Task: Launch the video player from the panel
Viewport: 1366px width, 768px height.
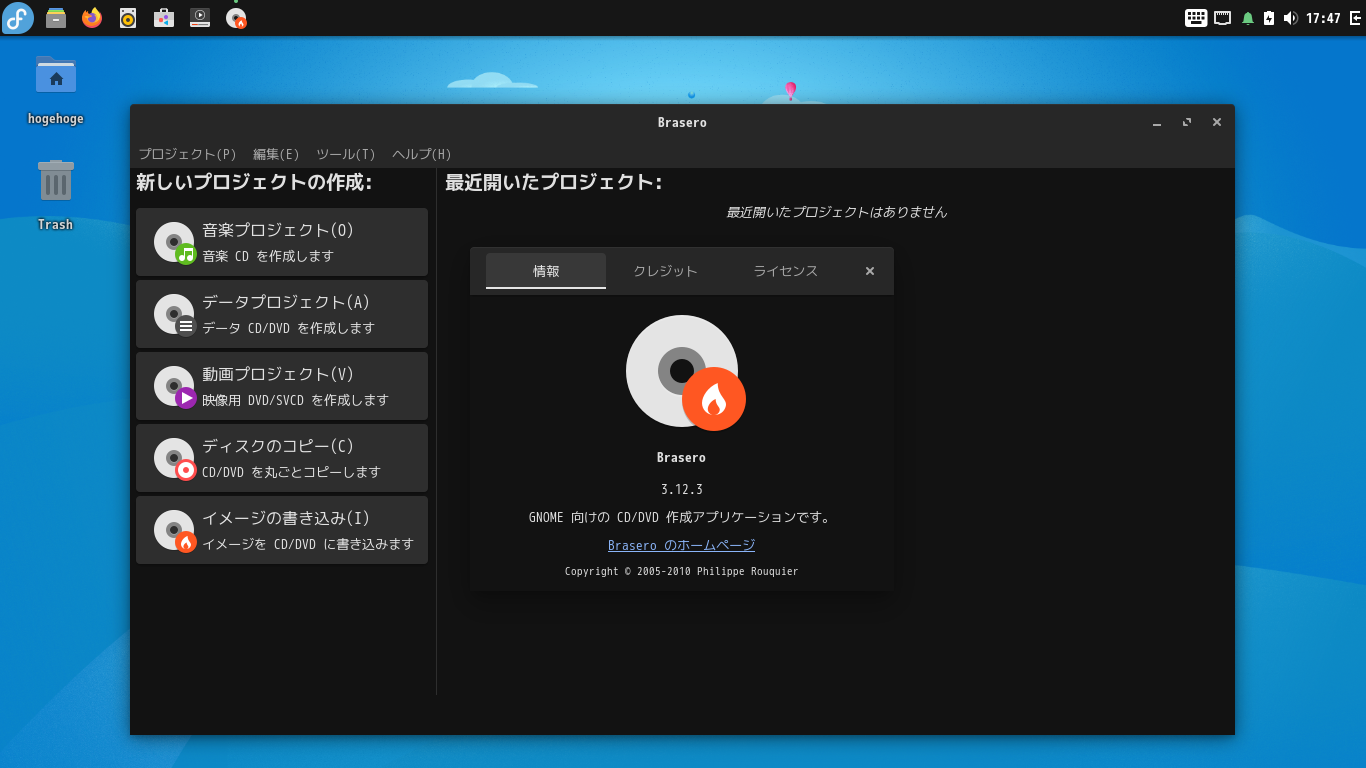Action: [x=200, y=18]
